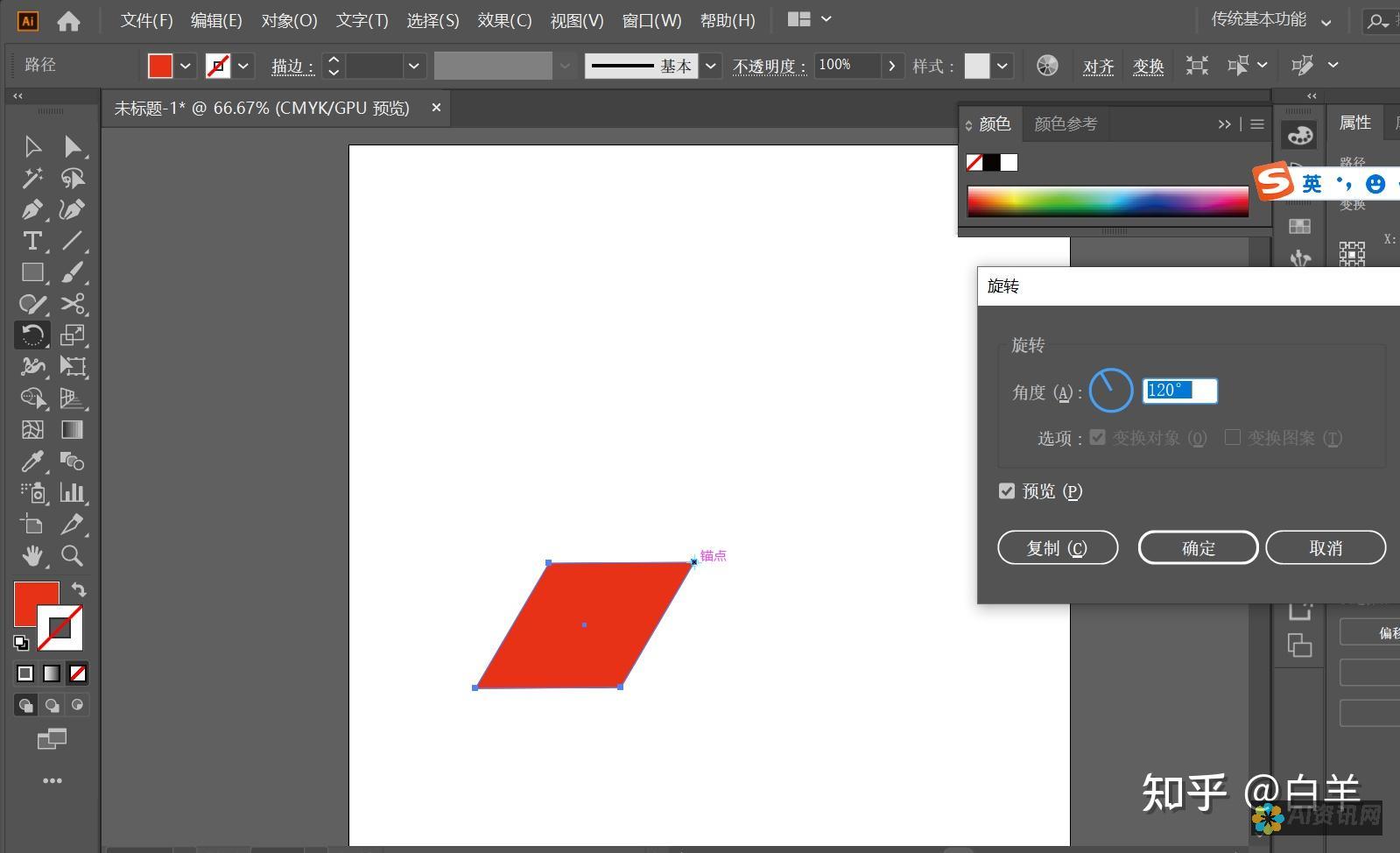Select the Pen tool
The width and height of the screenshot is (1400, 853).
tap(32, 209)
